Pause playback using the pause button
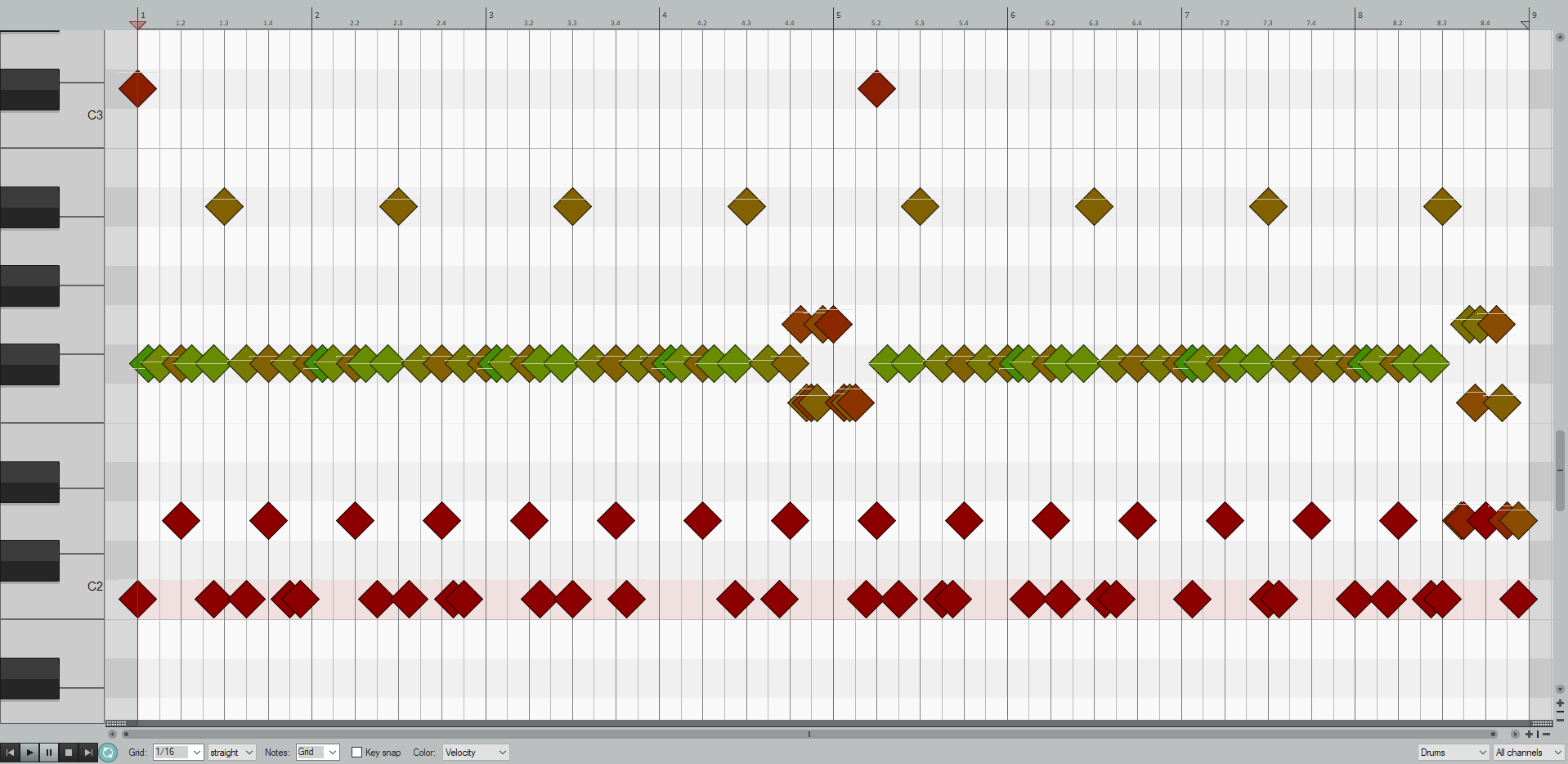Viewport: 1568px width, 764px height. (x=49, y=753)
